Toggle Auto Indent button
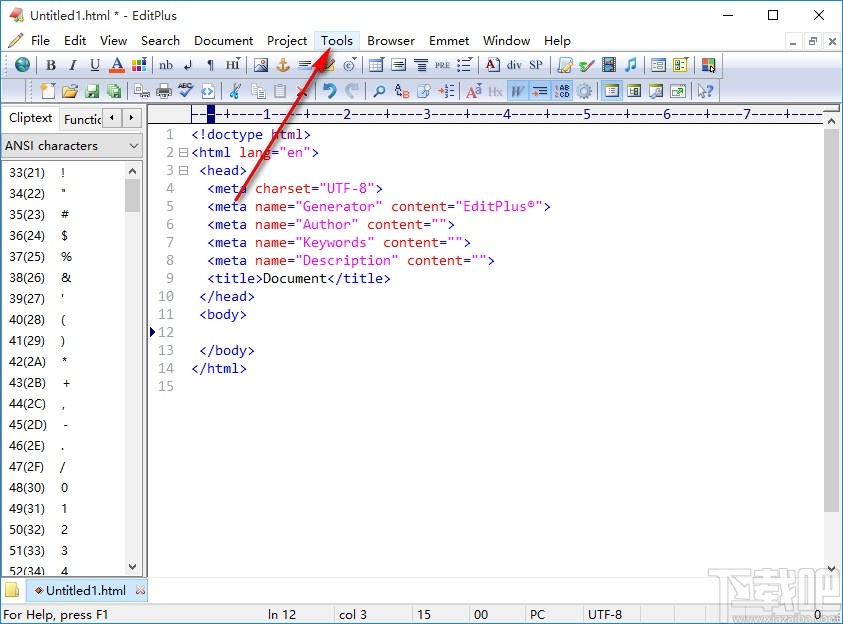Viewport: 843px width, 624px height. click(539, 91)
